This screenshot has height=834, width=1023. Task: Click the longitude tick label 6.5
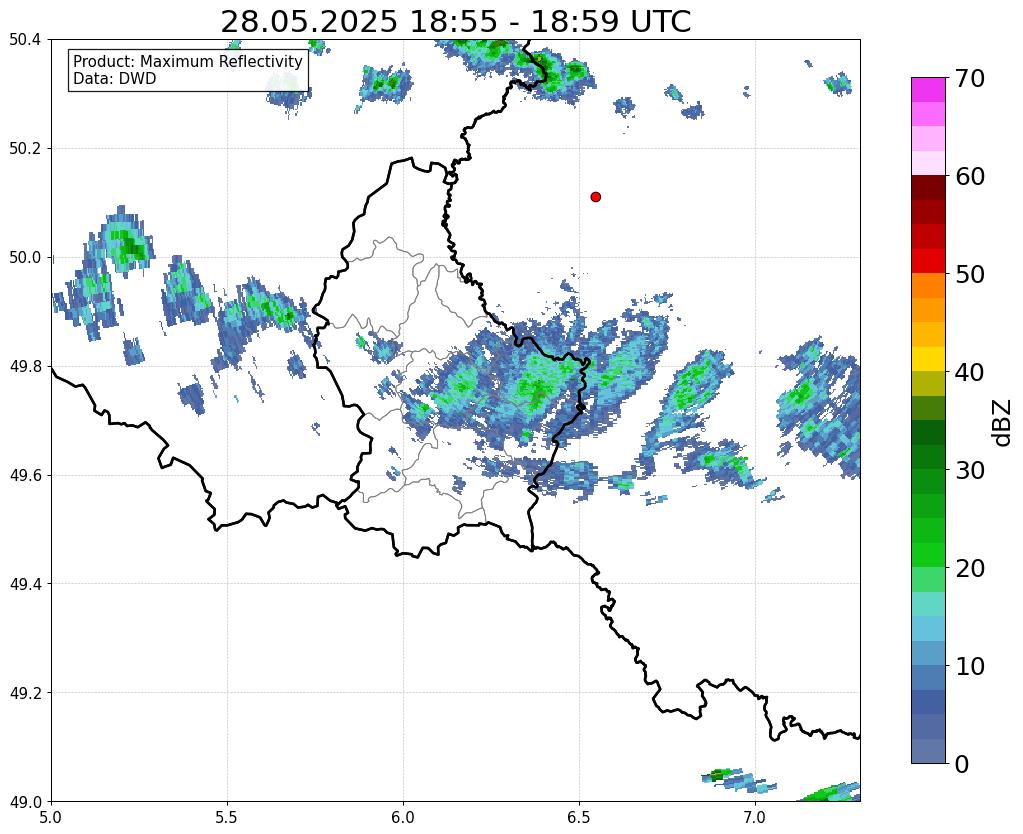pyautogui.click(x=579, y=817)
